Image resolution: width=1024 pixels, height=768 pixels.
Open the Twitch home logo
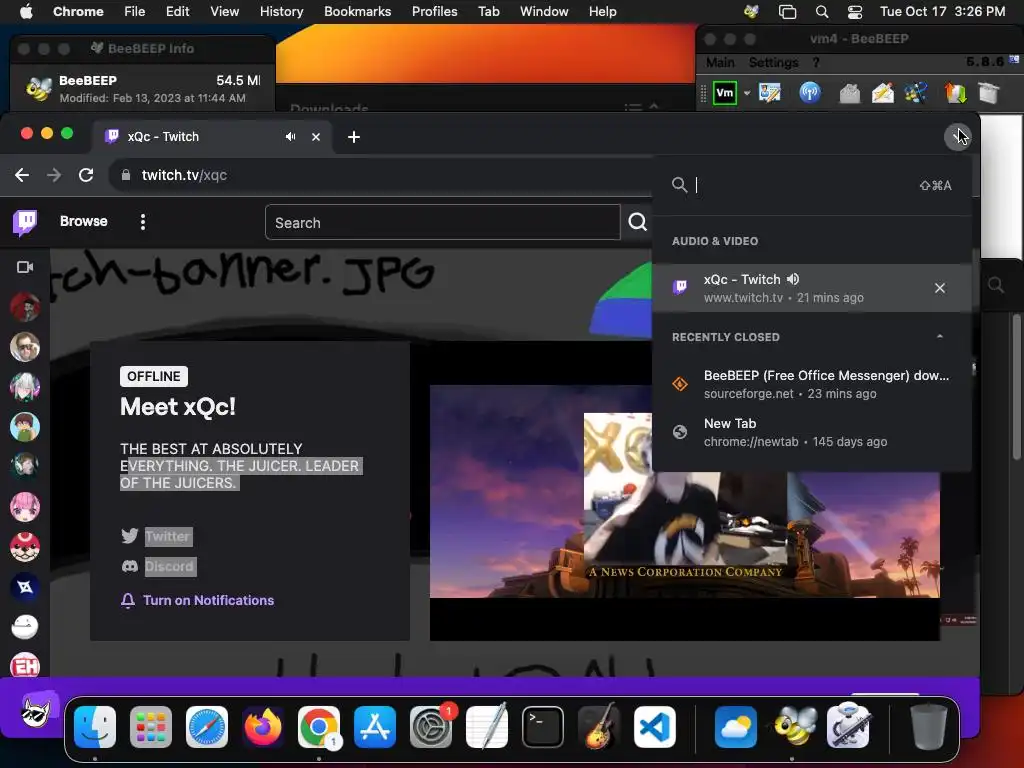(25, 222)
